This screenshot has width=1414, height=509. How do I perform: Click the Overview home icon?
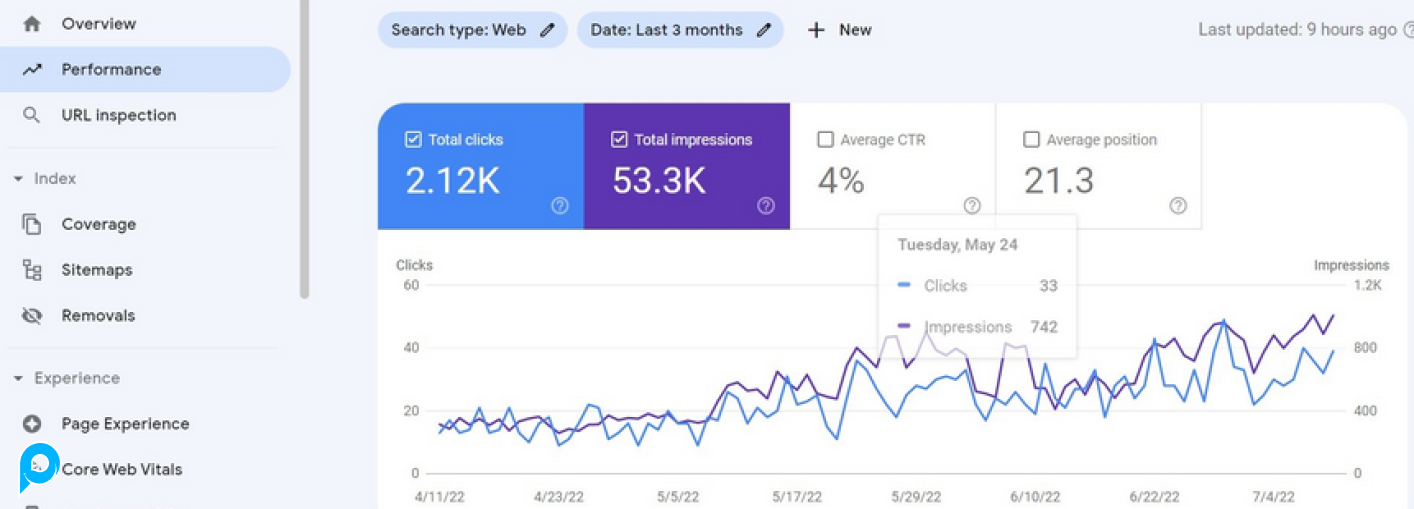[x=32, y=23]
